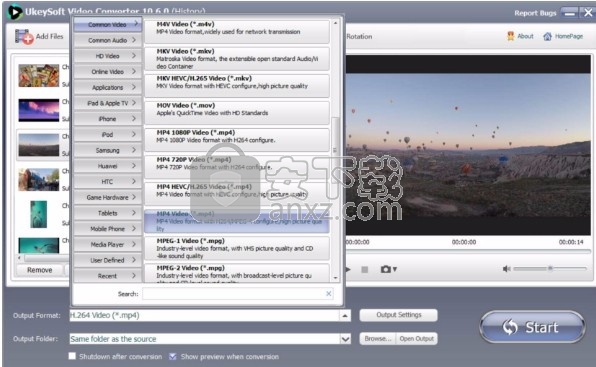Viewport: 596px width, 367px height.
Task: Stop playback with the square stop button
Action: click(365, 269)
